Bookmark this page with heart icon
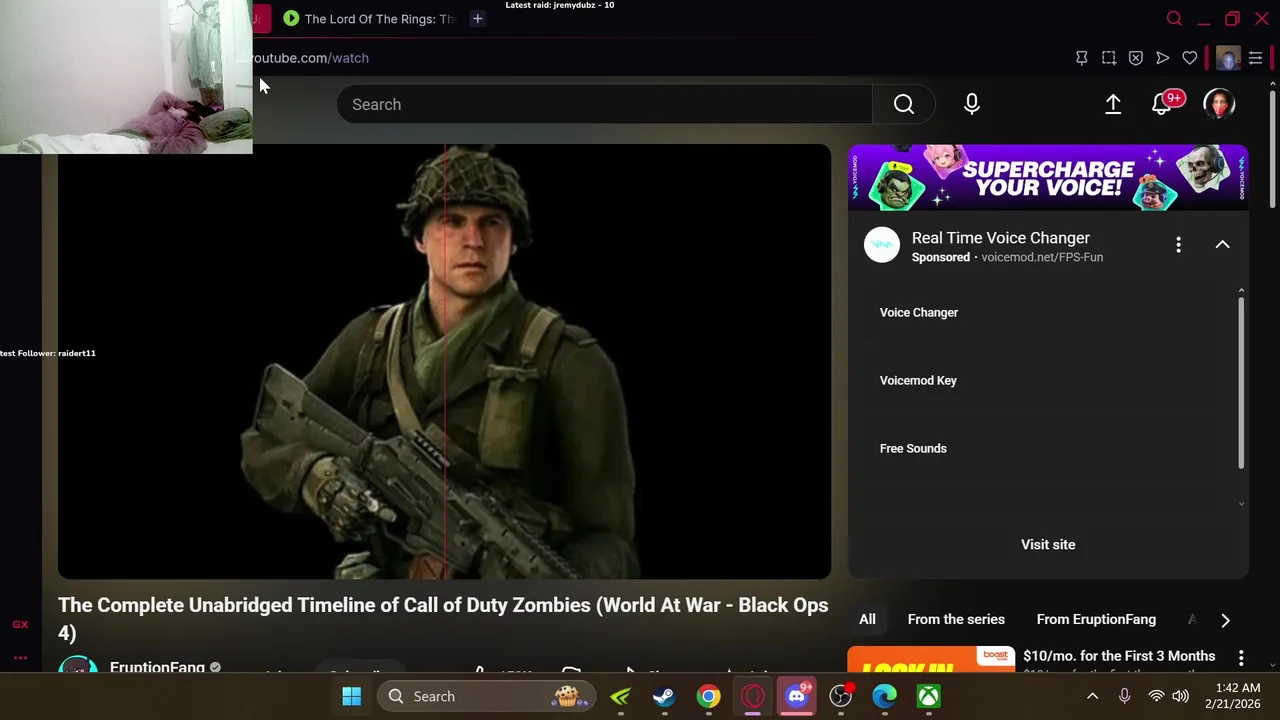Image resolution: width=1280 pixels, height=720 pixels. tap(1189, 58)
